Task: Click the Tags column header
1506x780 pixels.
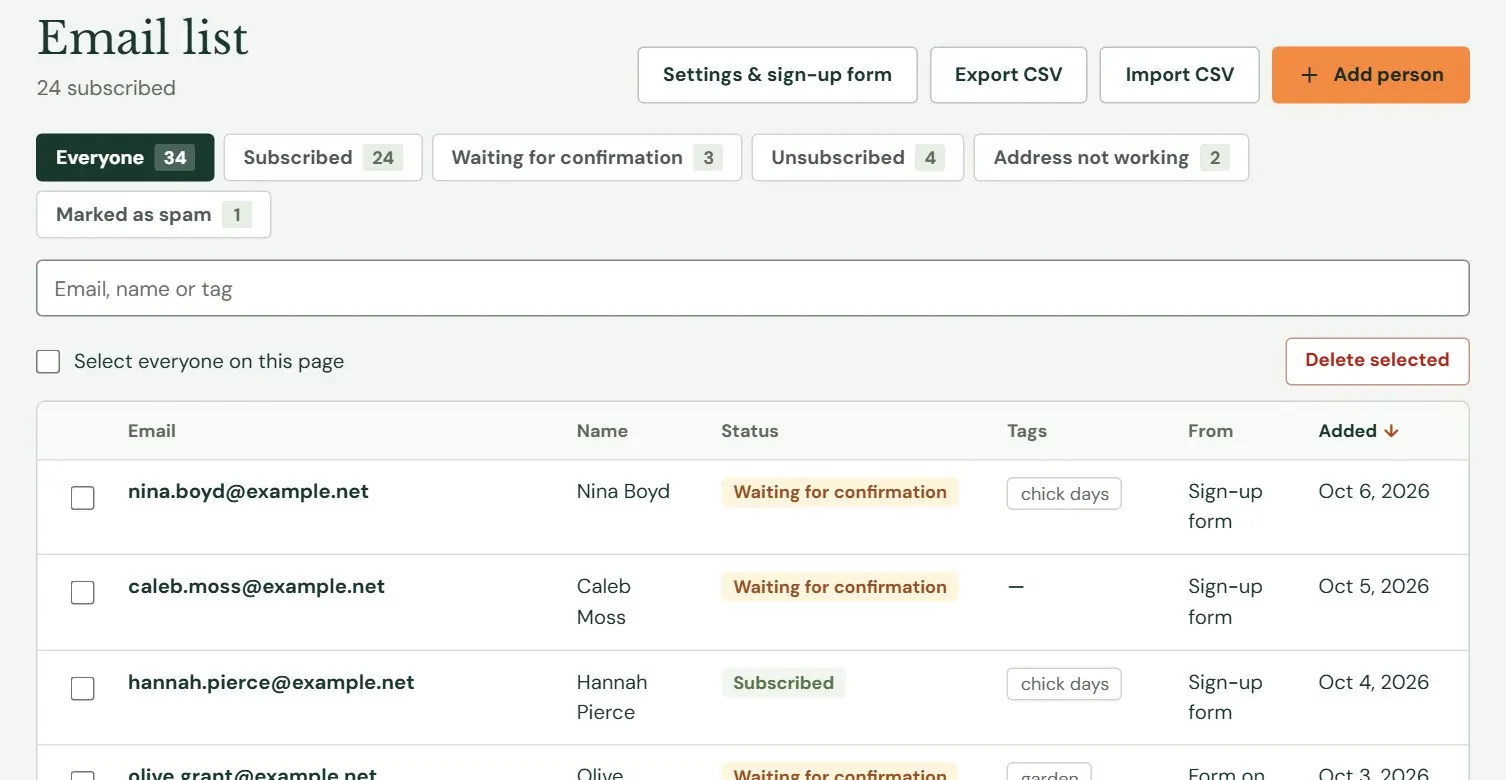Action: [1027, 431]
